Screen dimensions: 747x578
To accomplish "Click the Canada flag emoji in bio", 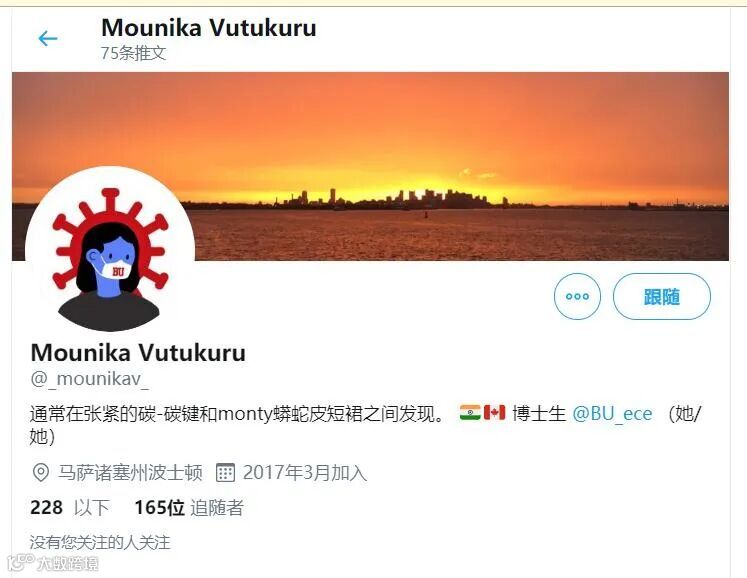I will 495,412.
